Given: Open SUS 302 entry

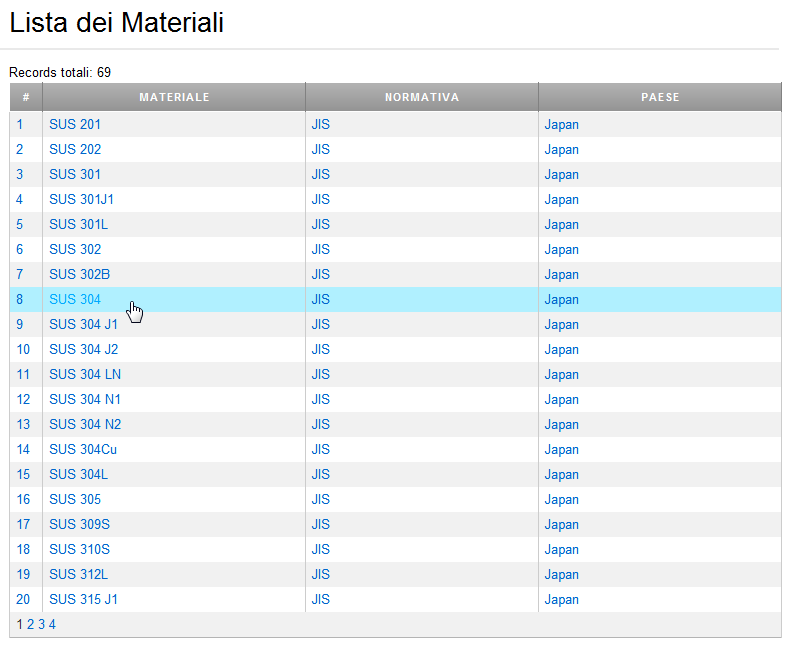Looking at the screenshot, I should click(75, 249).
